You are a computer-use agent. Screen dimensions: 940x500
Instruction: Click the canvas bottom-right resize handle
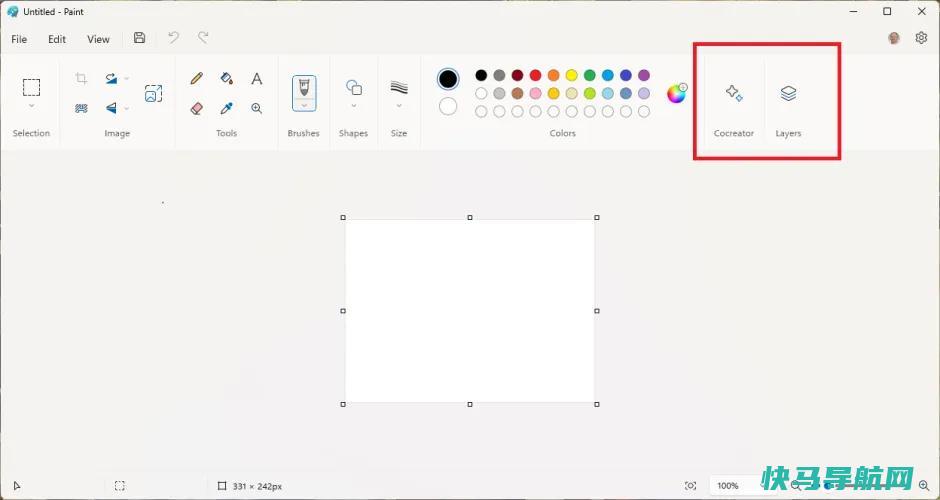(x=597, y=405)
